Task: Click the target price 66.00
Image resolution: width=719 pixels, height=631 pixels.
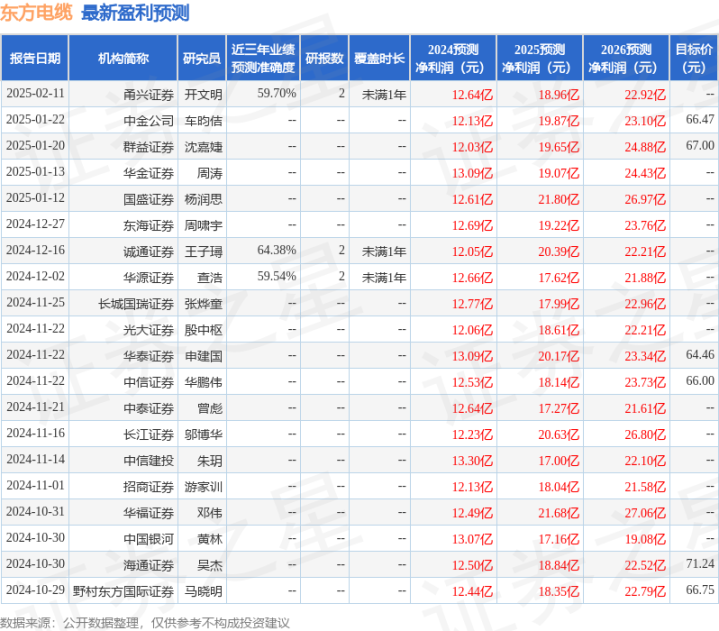Action: [x=700, y=381]
